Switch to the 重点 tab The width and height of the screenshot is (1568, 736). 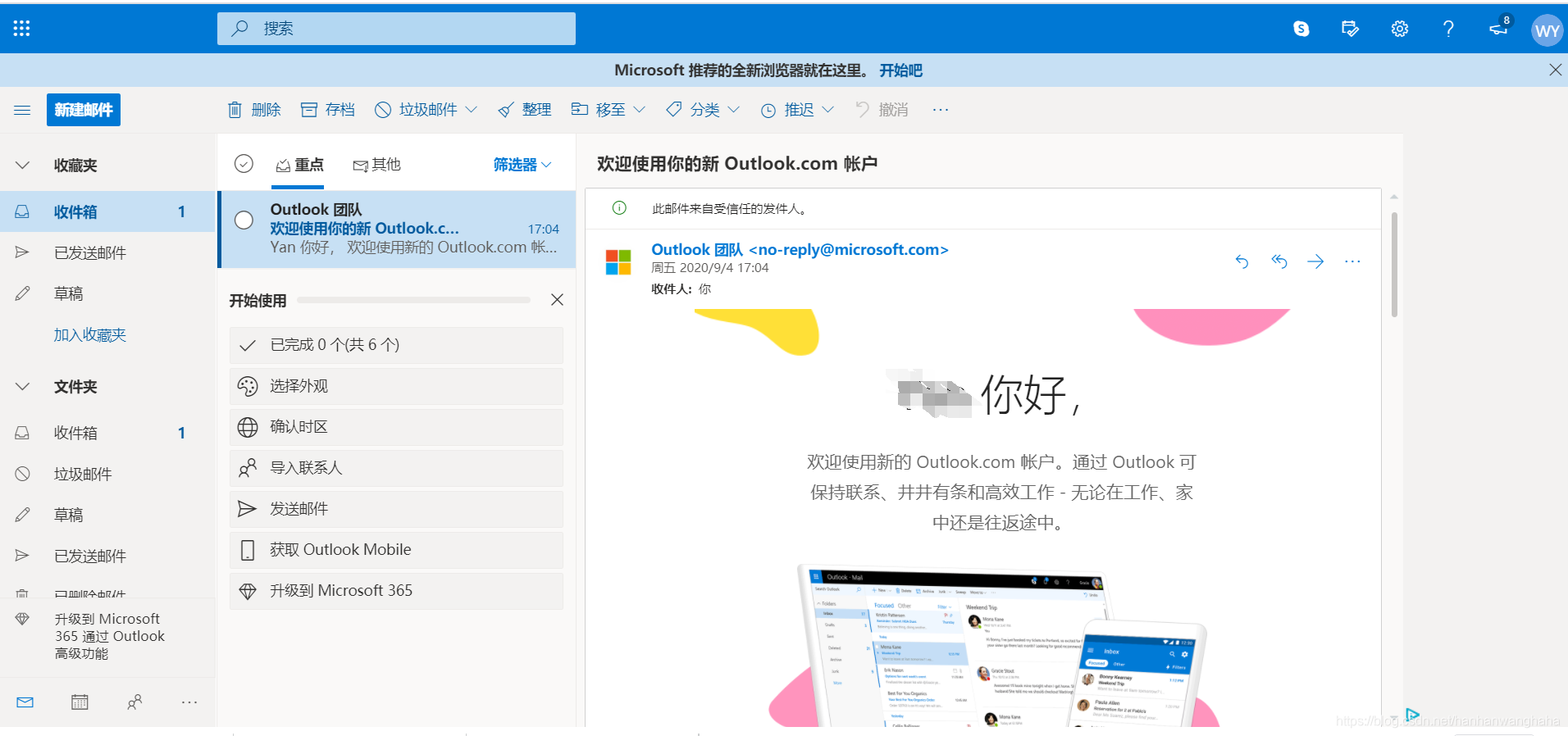(299, 165)
